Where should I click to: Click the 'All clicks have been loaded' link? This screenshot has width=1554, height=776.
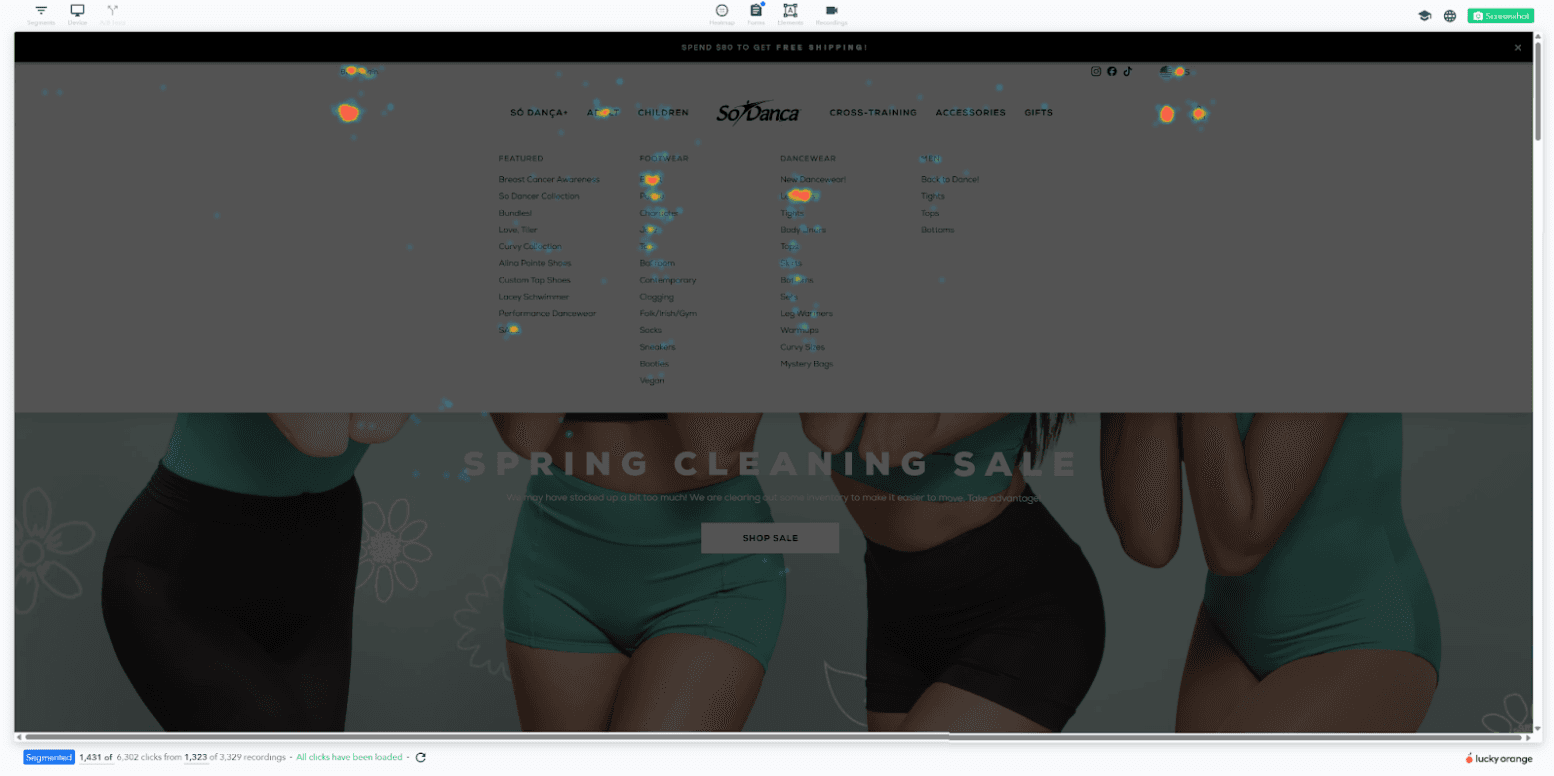tap(349, 757)
